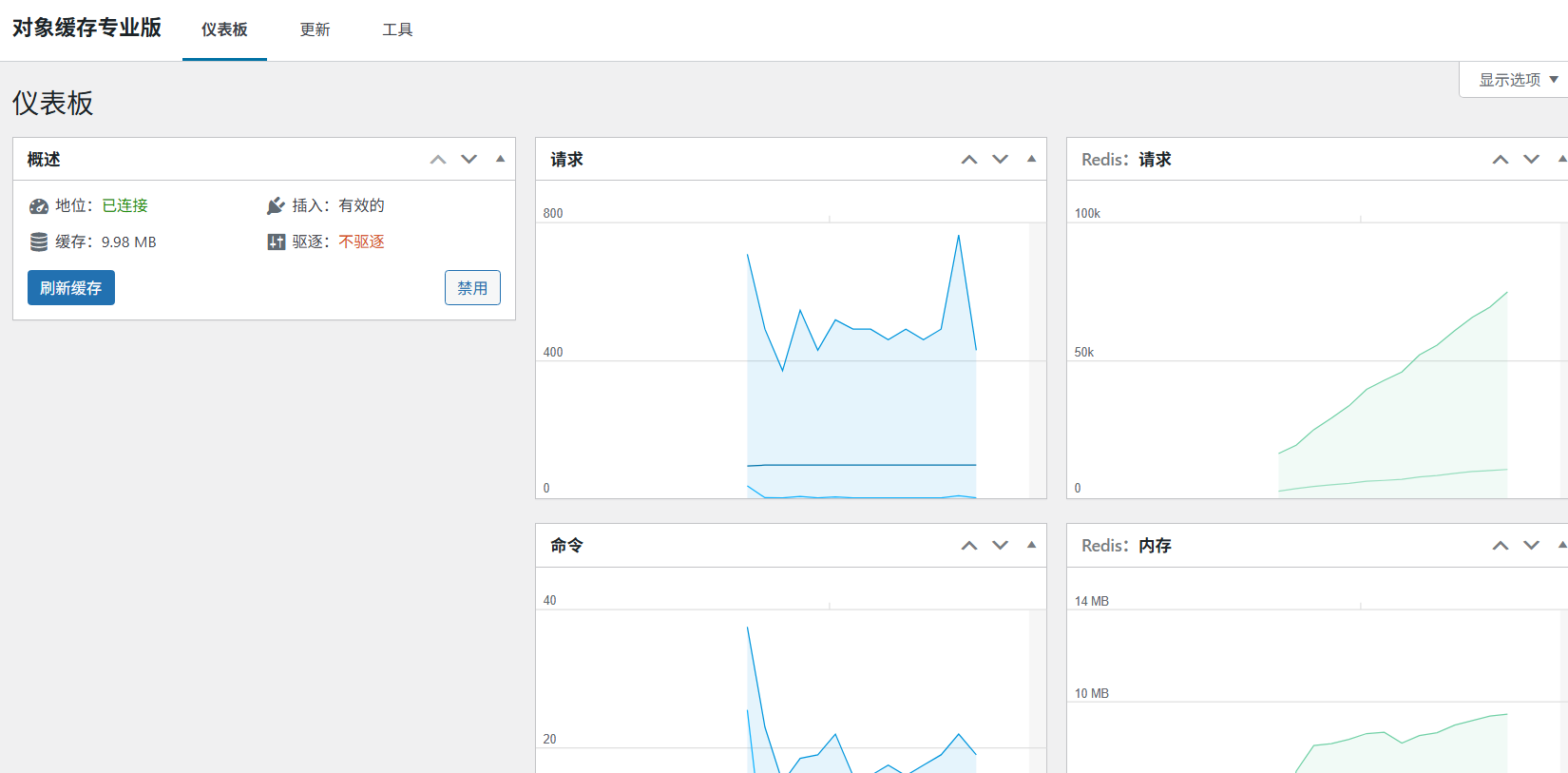Move 概述 panel up with arrow
The height and width of the screenshot is (773, 1568).
tap(438, 160)
